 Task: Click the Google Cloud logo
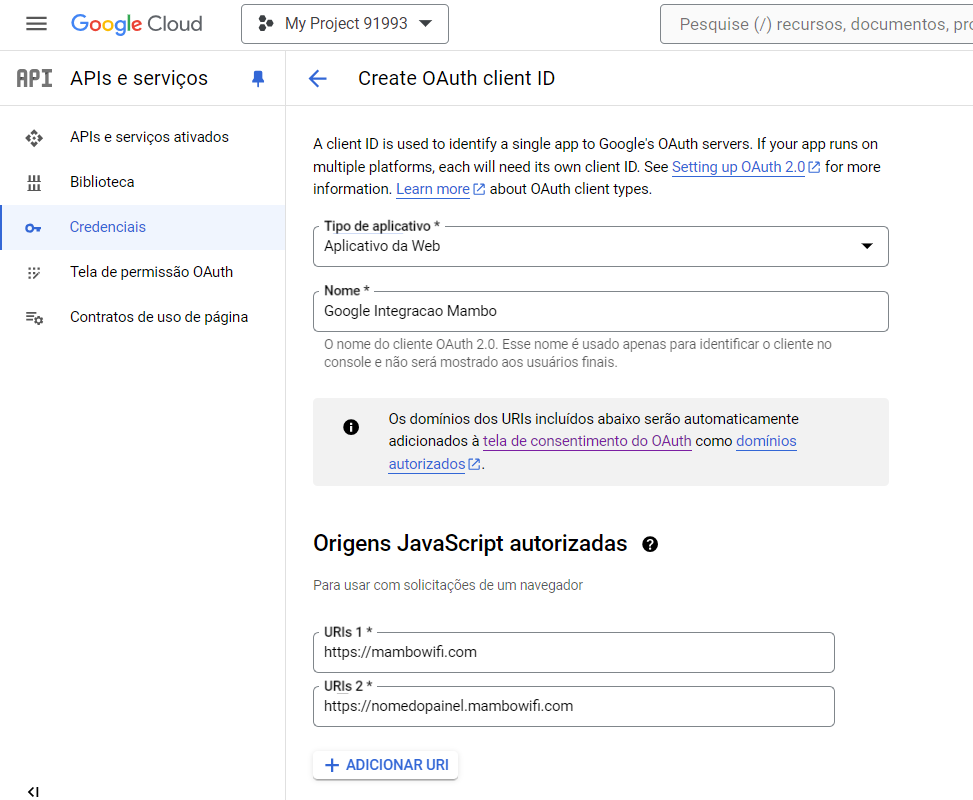pyautogui.click(x=137, y=24)
